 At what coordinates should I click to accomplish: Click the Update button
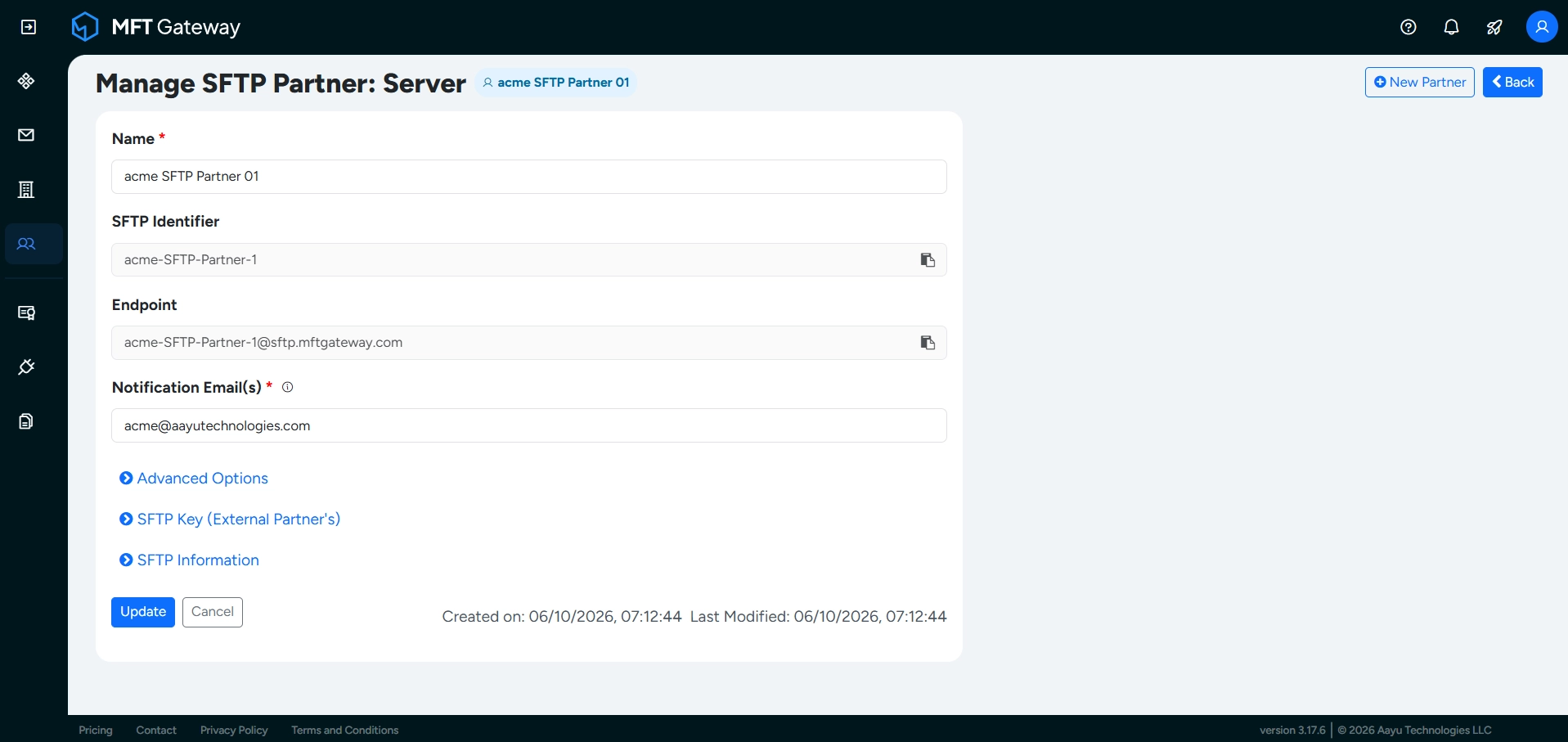point(143,612)
